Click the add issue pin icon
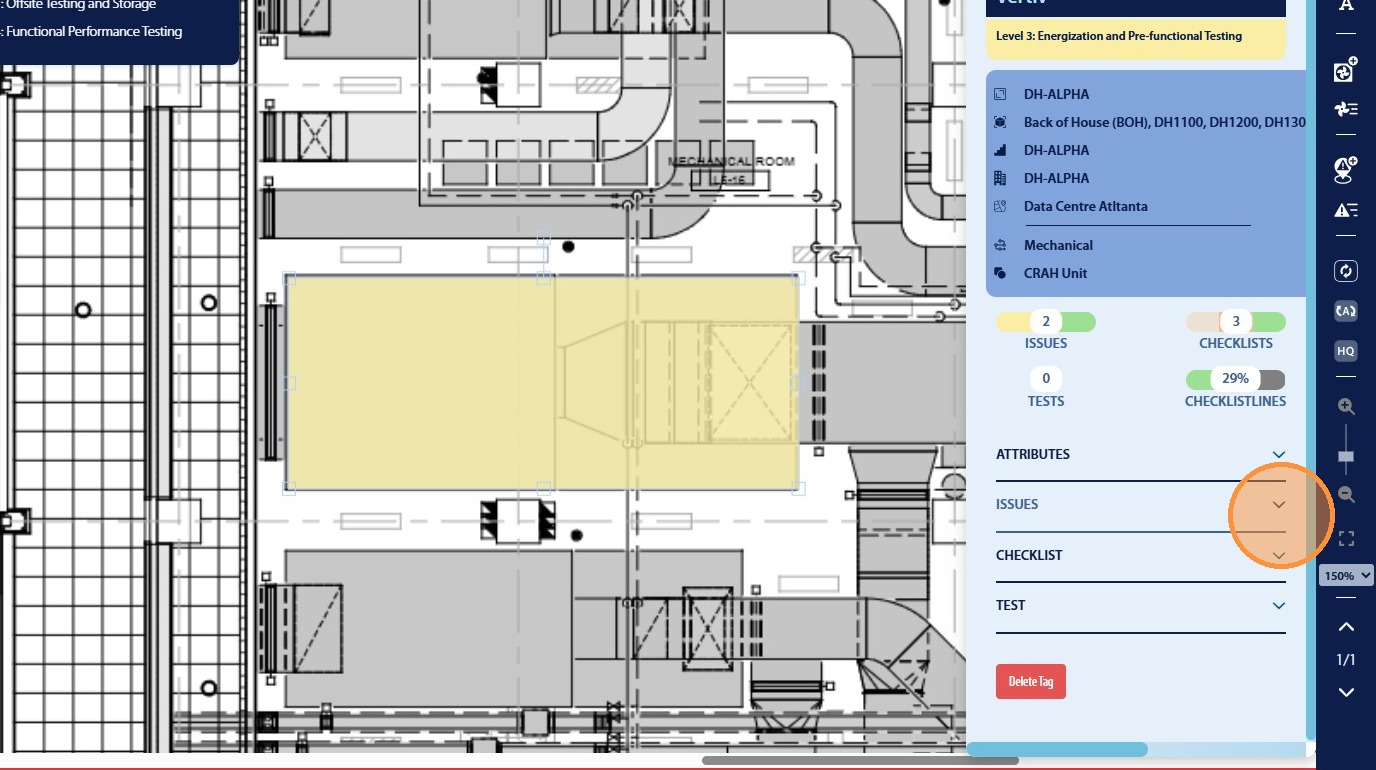 (1346, 170)
